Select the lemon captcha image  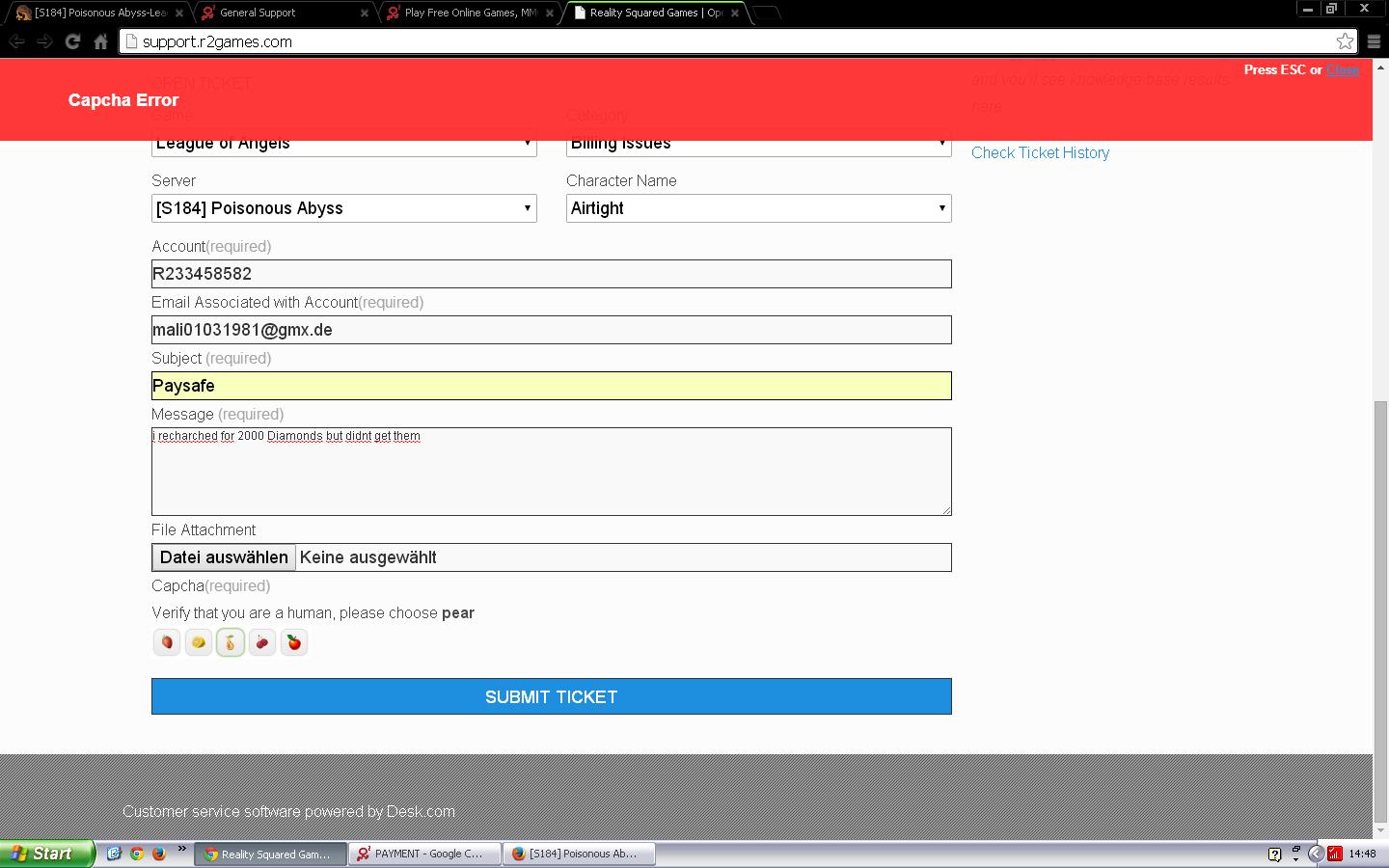(x=199, y=642)
